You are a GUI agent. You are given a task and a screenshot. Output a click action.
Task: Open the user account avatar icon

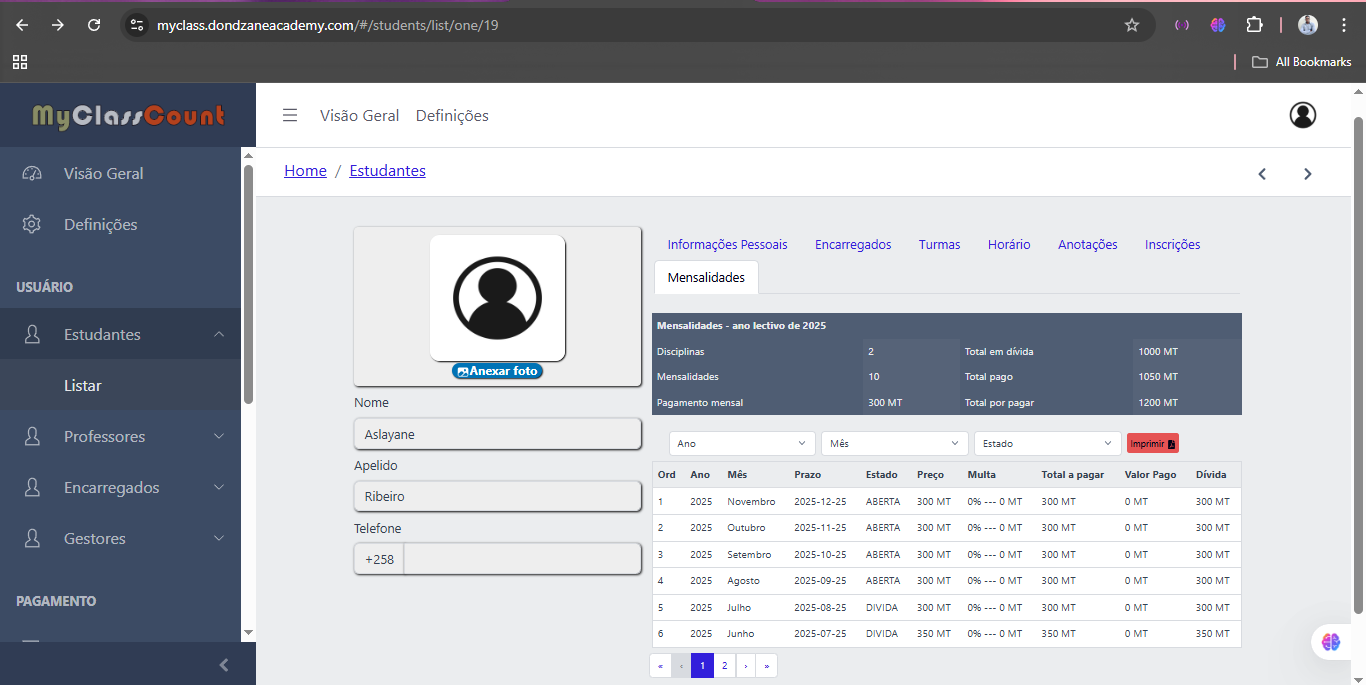(x=1302, y=115)
